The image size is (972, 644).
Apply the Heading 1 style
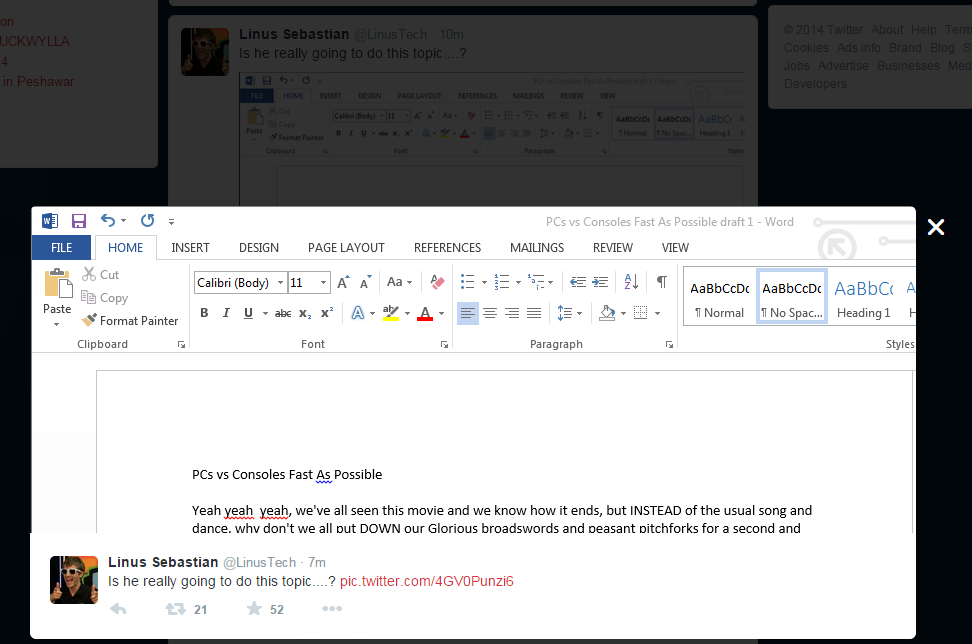[x=864, y=298]
